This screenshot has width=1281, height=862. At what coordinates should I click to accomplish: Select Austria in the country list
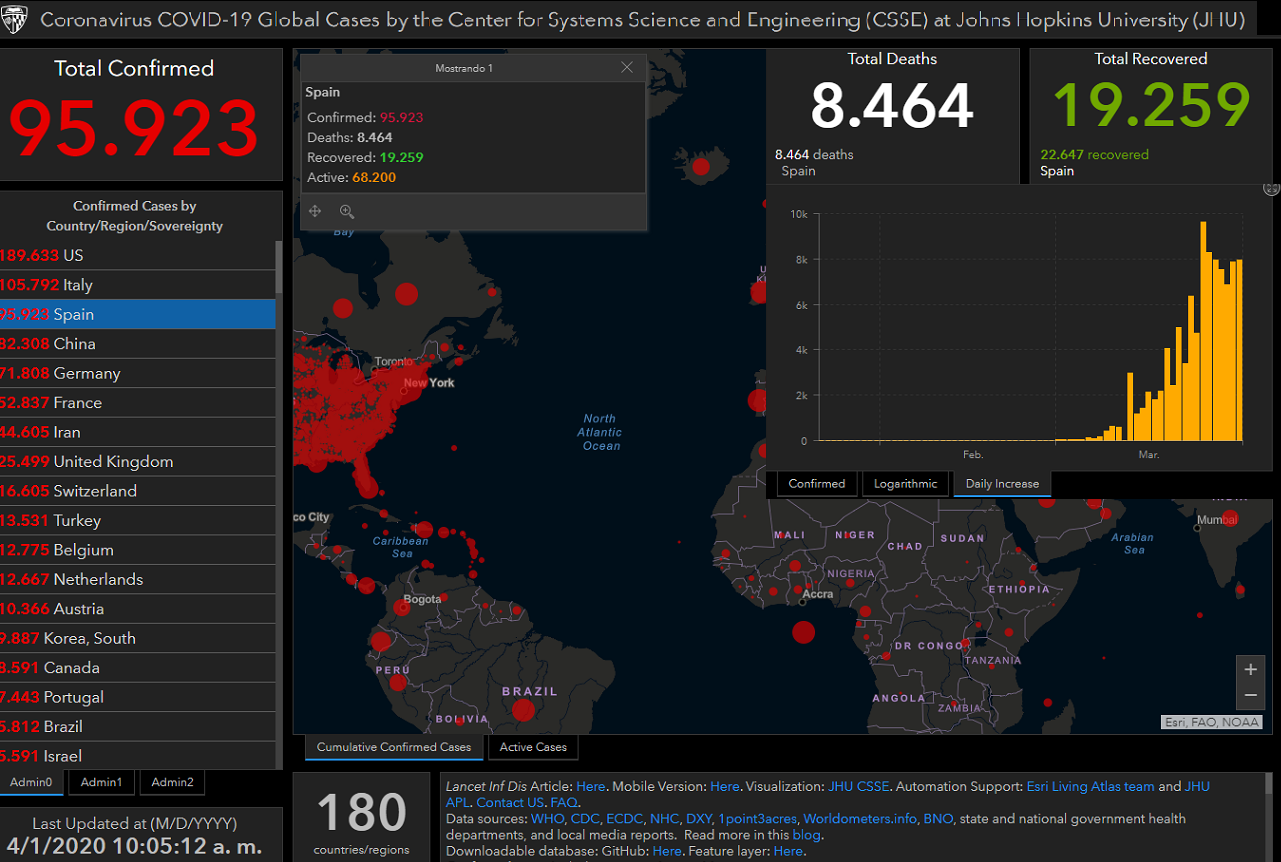138,609
